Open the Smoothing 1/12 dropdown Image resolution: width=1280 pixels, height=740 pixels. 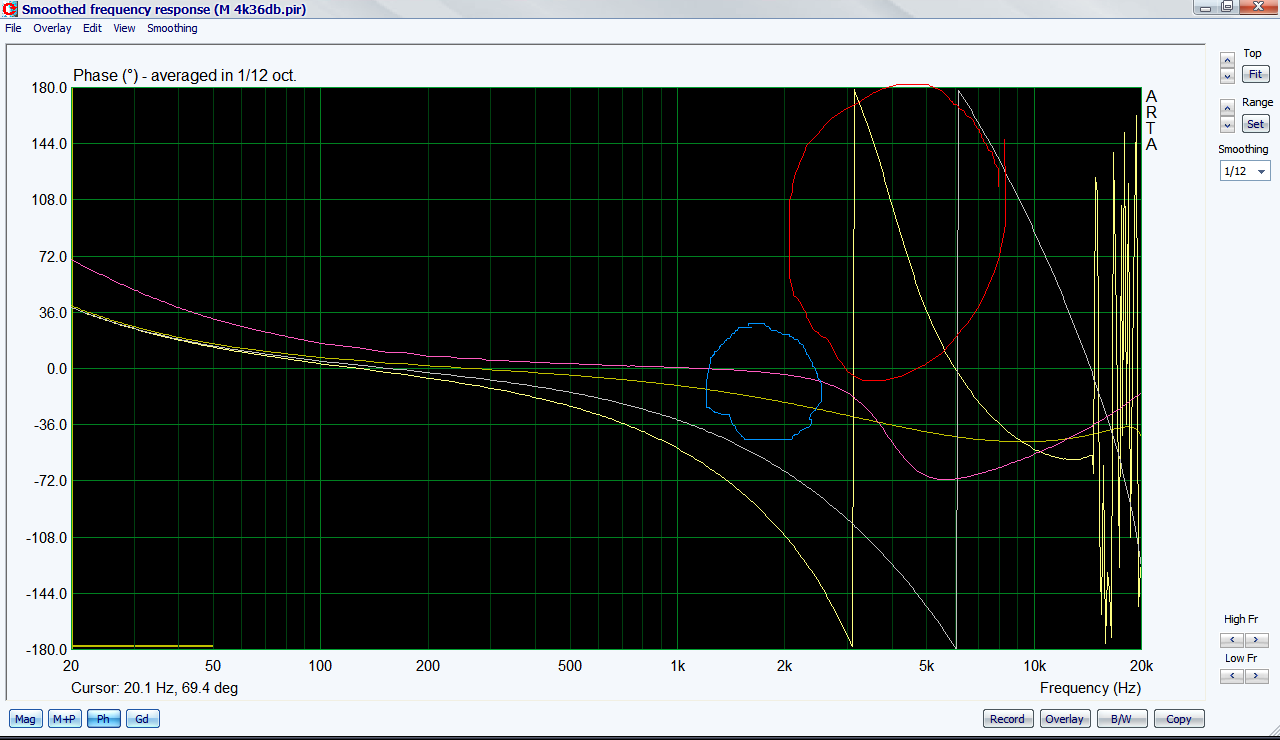[1245, 171]
